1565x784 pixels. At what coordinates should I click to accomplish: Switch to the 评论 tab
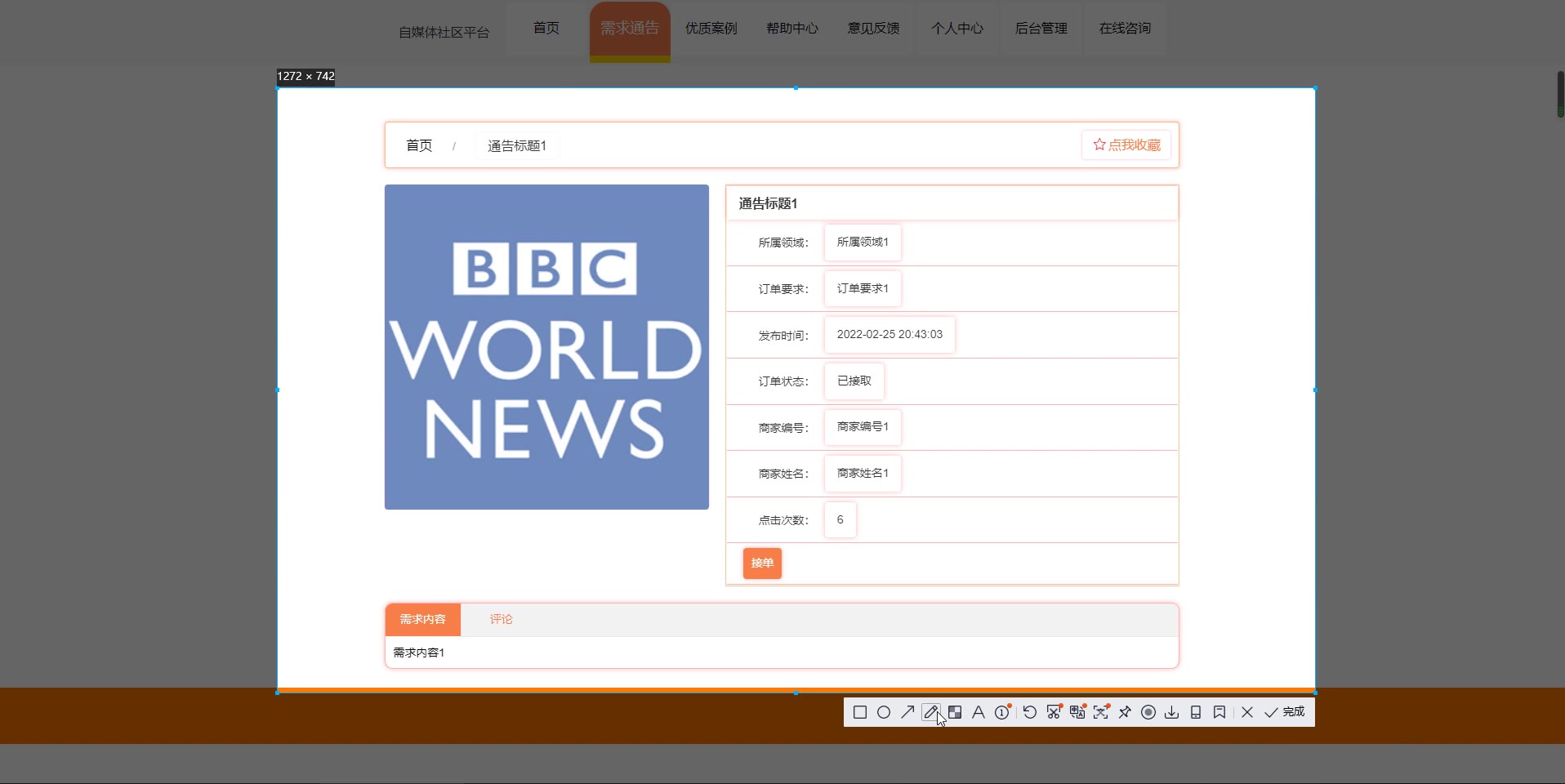pyautogui.click(x=501, y=619)
